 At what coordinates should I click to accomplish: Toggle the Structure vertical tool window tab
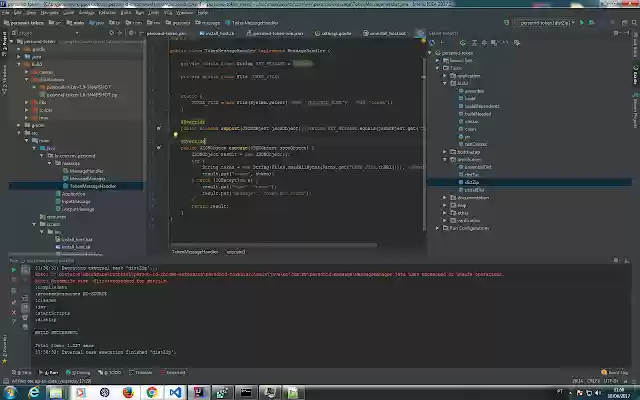[4, 80]
